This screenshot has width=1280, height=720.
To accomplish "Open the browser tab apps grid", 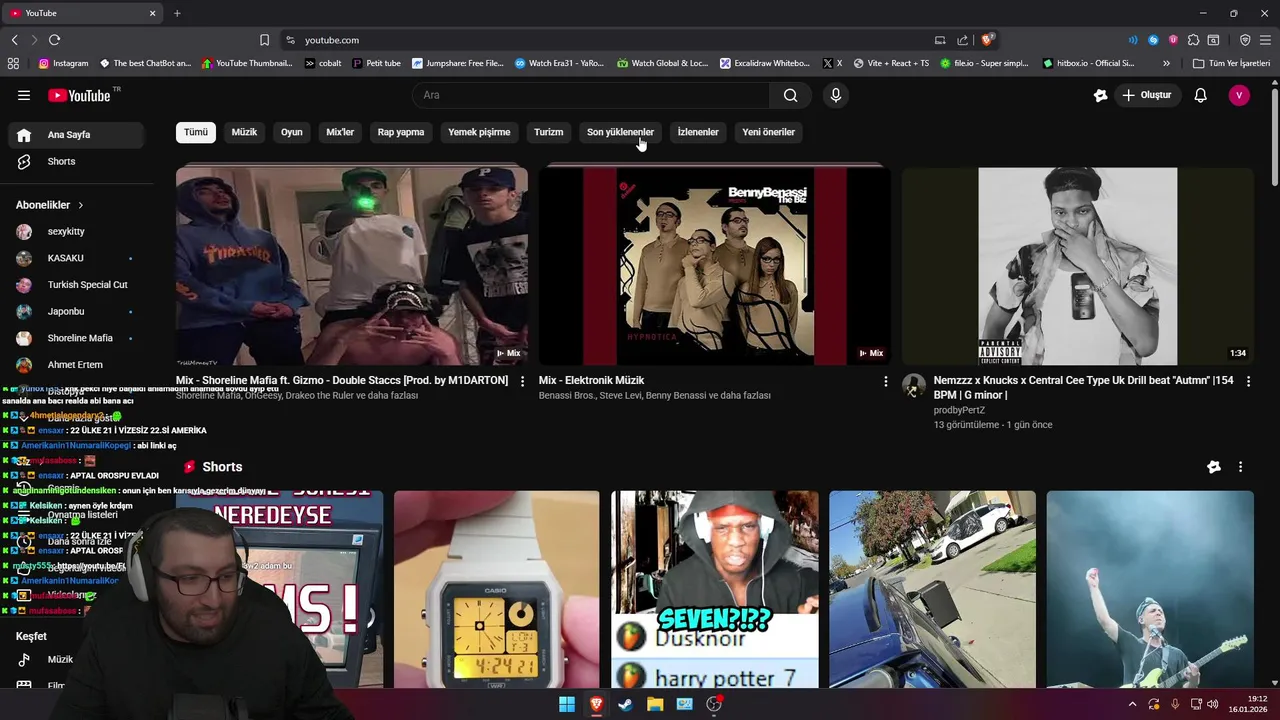I will pyautogui.click(x=13, y=63).
